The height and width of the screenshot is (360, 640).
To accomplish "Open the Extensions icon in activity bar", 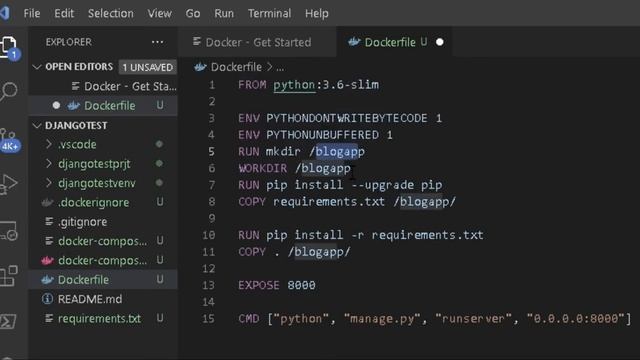I will [9, 276].
